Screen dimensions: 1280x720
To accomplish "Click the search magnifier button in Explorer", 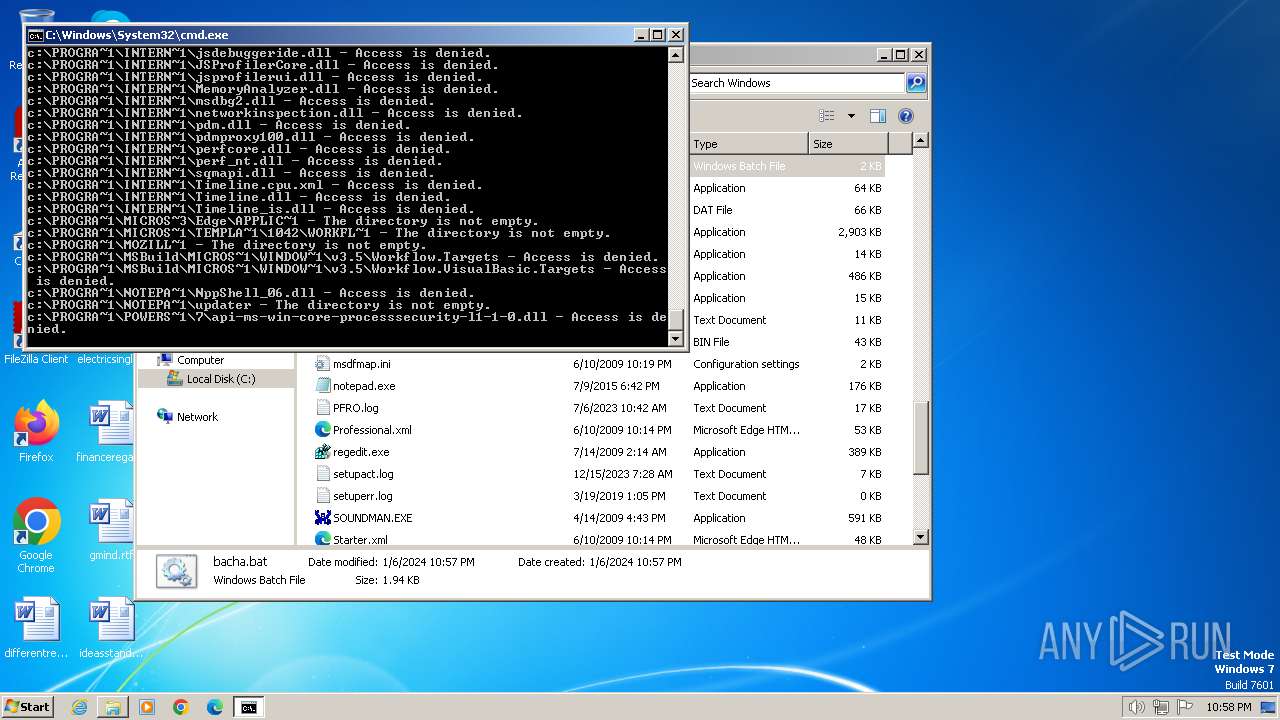I will click(915, 83).
